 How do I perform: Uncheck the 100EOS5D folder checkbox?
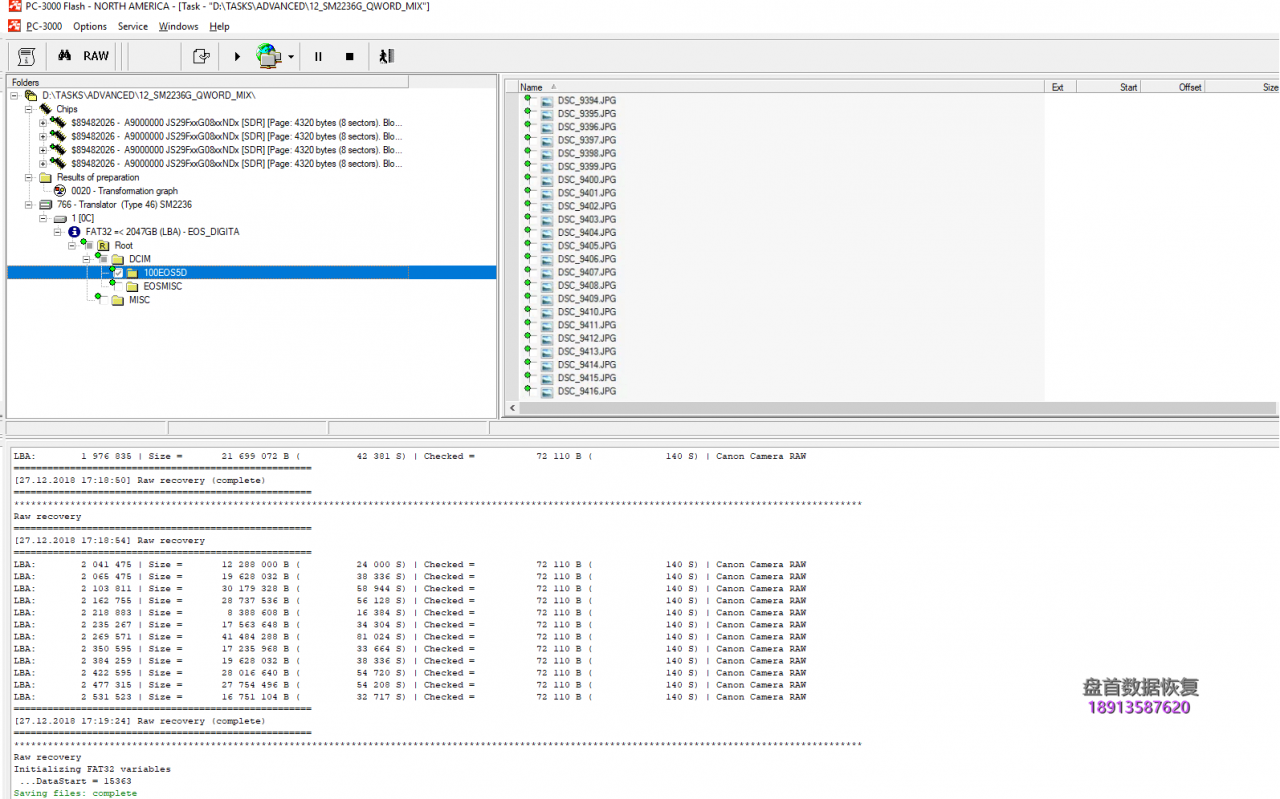point(118,272)
